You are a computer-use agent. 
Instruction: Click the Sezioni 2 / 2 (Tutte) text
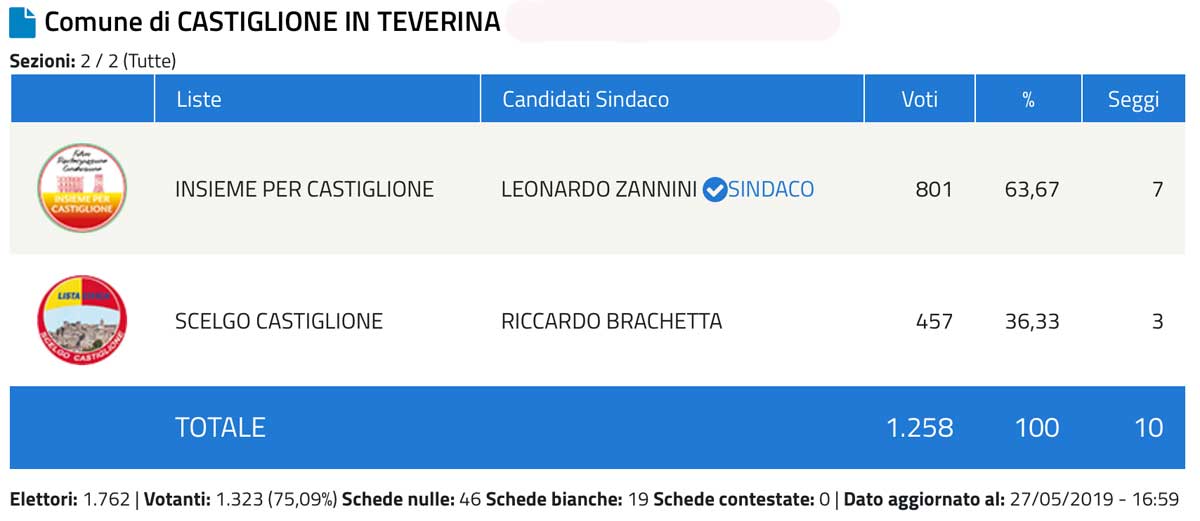(x=93, y=61)
